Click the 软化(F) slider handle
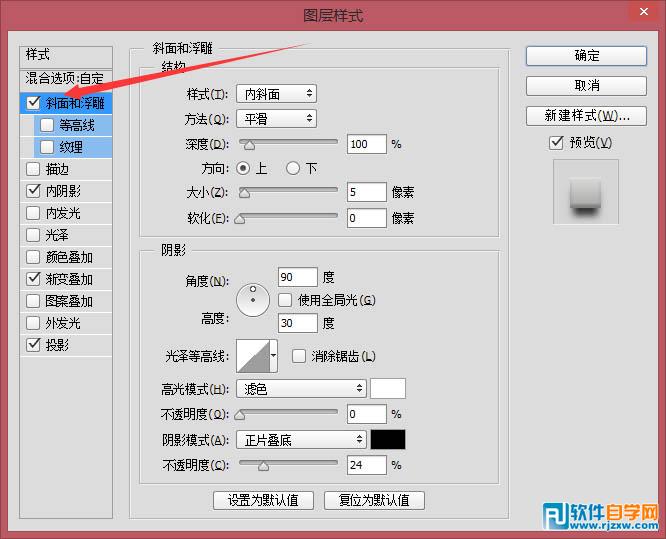This screenshot has width=666, height=539. [240, 219]
